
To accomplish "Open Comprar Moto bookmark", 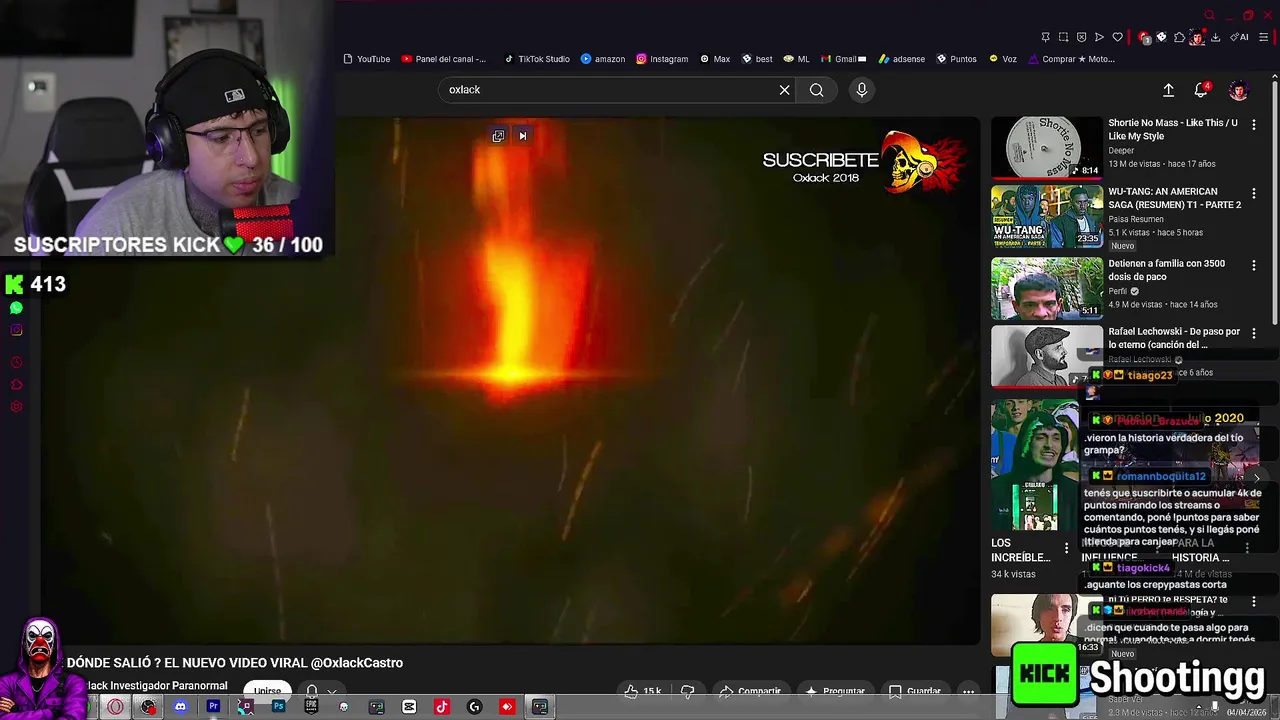I will [1071, 59].
